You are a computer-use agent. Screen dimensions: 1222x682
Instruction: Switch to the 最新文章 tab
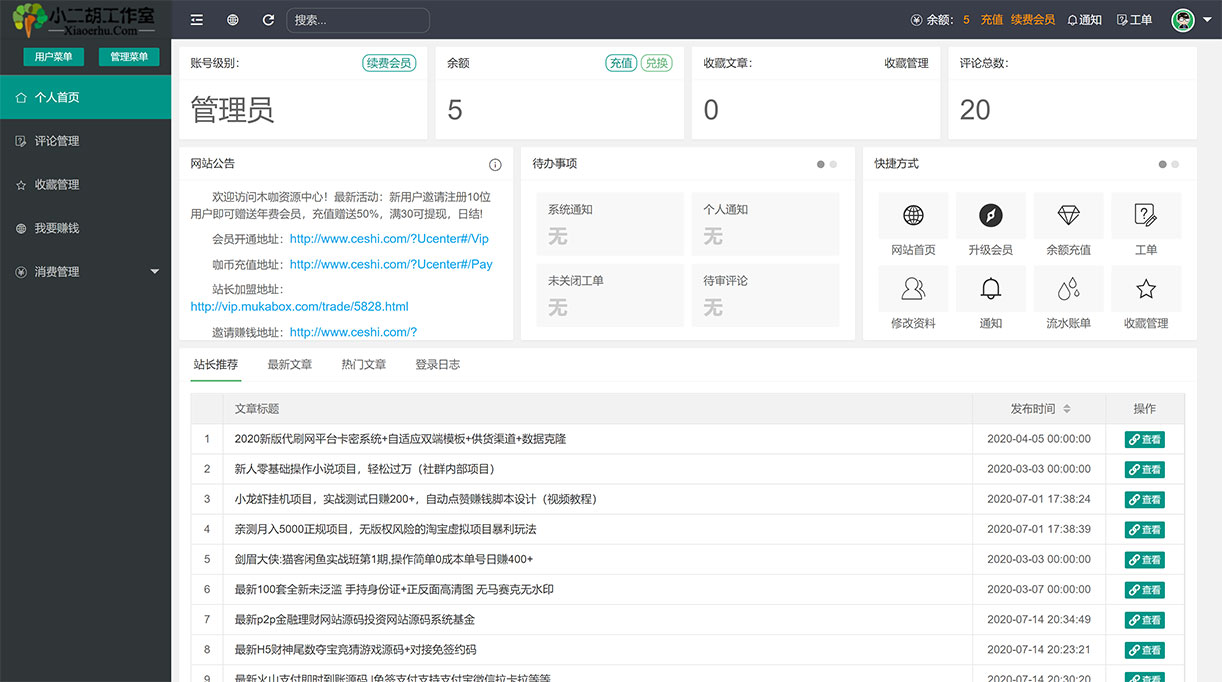(x=289, y=364)
